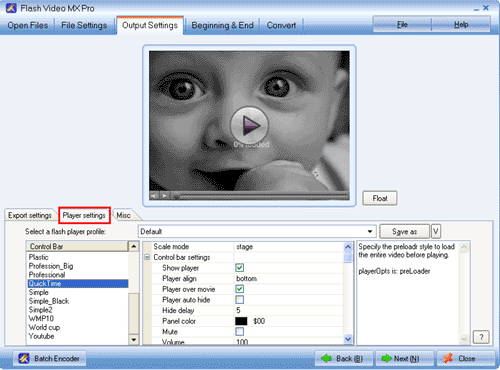Click the orange X Close icon
Screen dimensions: 500x370
coord(448,358)
